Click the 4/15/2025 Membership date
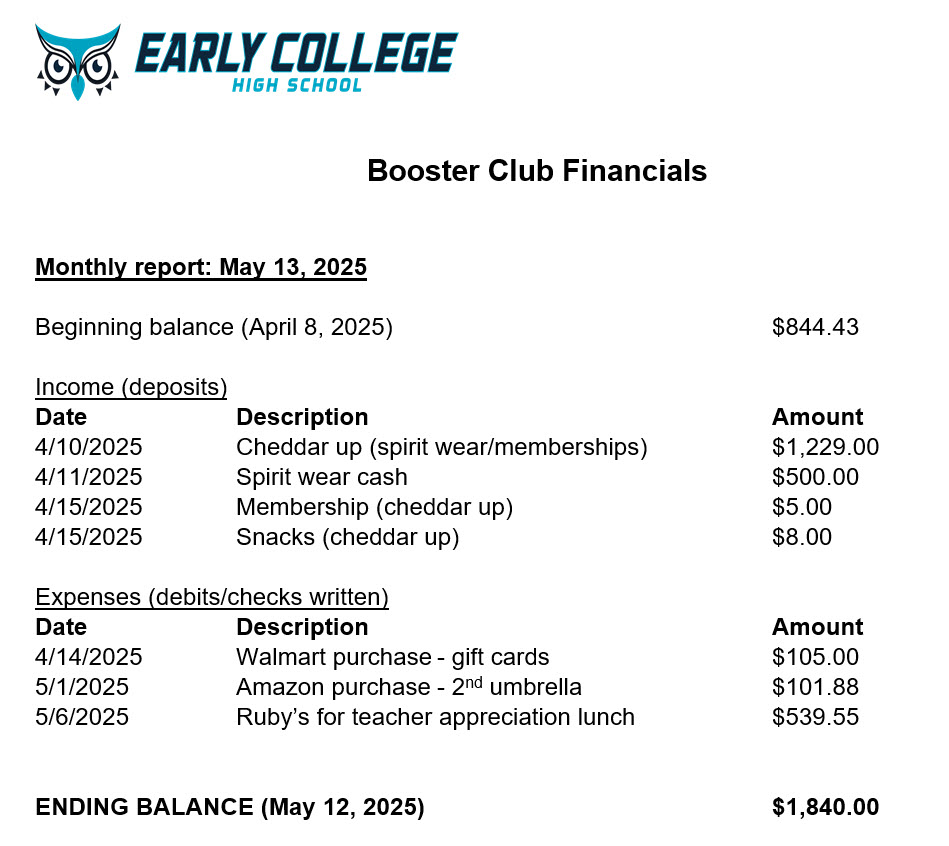 [x=88, y=507]
